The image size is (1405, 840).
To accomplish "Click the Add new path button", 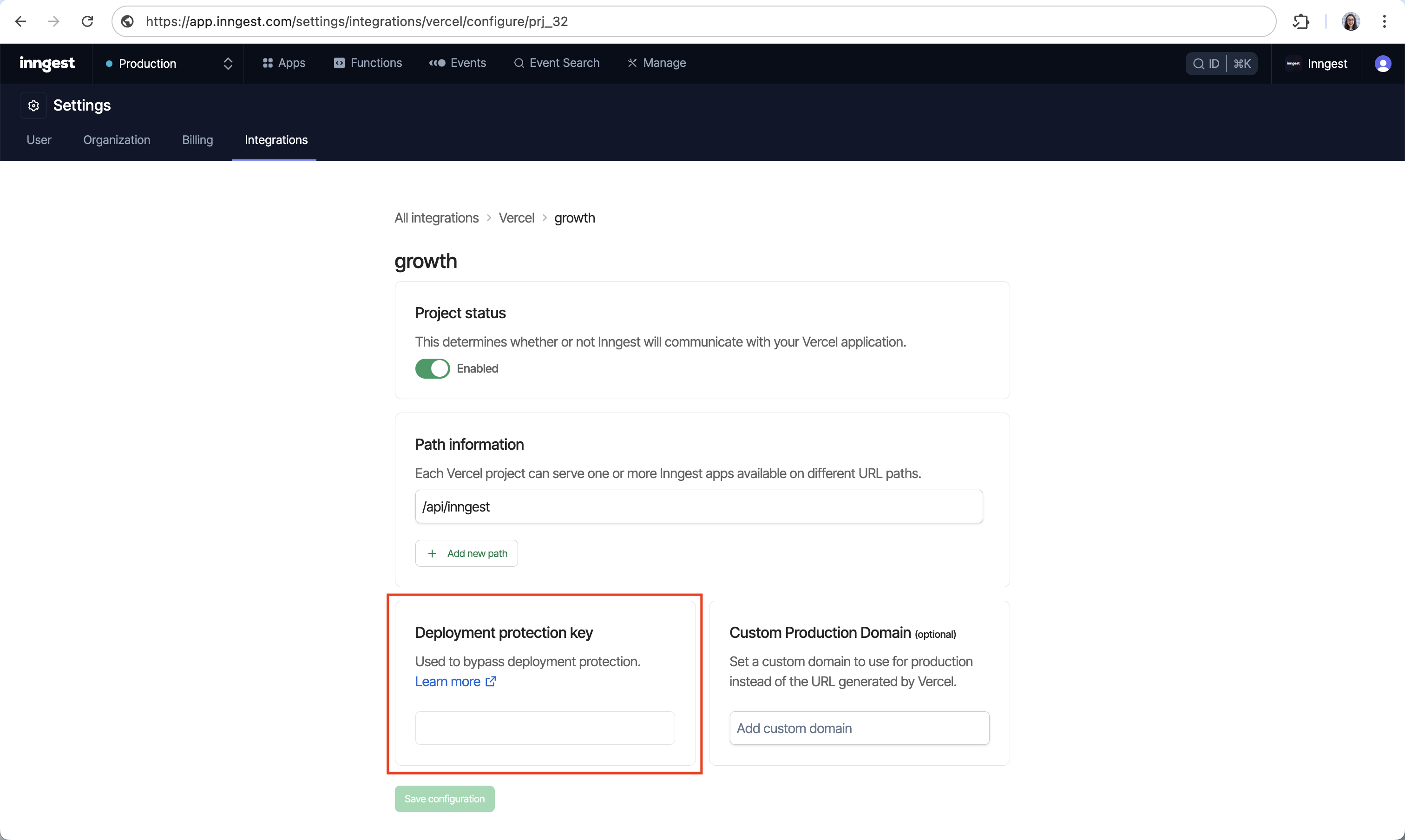I will click(466, 553).
